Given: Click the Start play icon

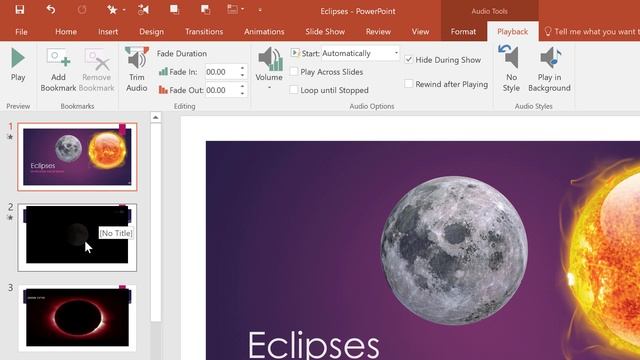Looking at the screenshot, I should click(x=295, y=53).
